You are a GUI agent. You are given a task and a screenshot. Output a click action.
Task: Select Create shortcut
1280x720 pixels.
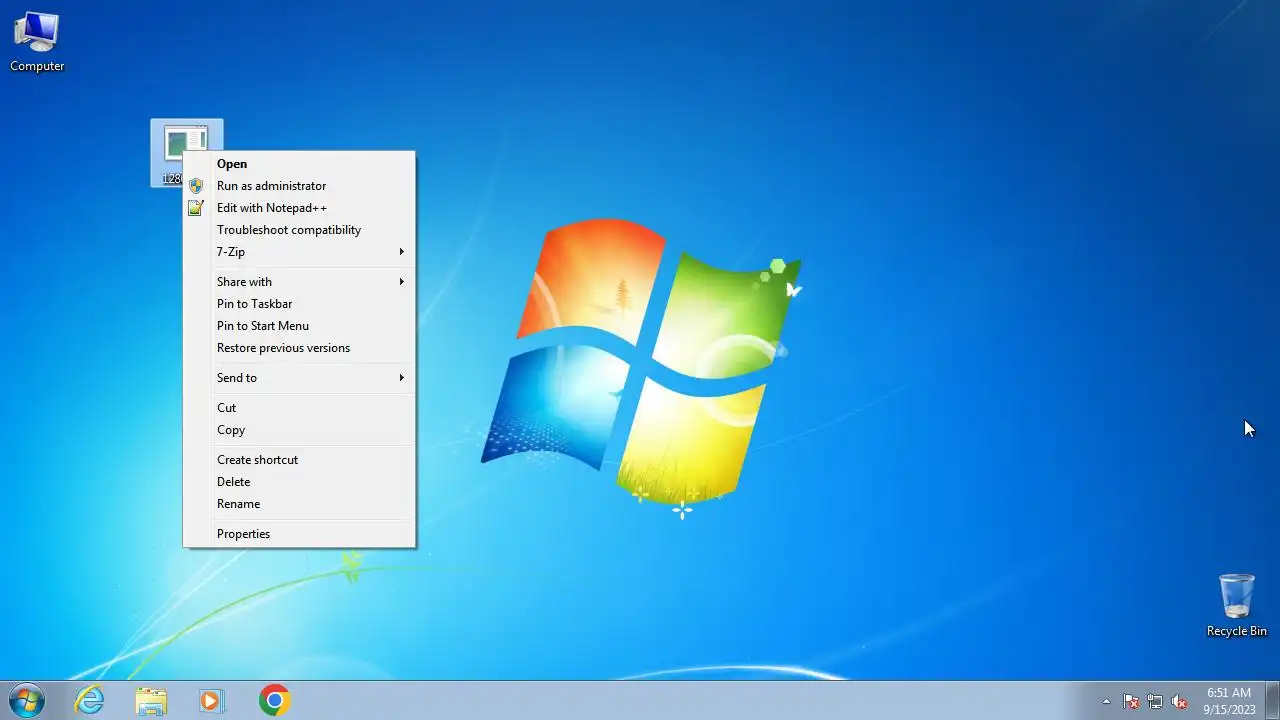point(299,460)
